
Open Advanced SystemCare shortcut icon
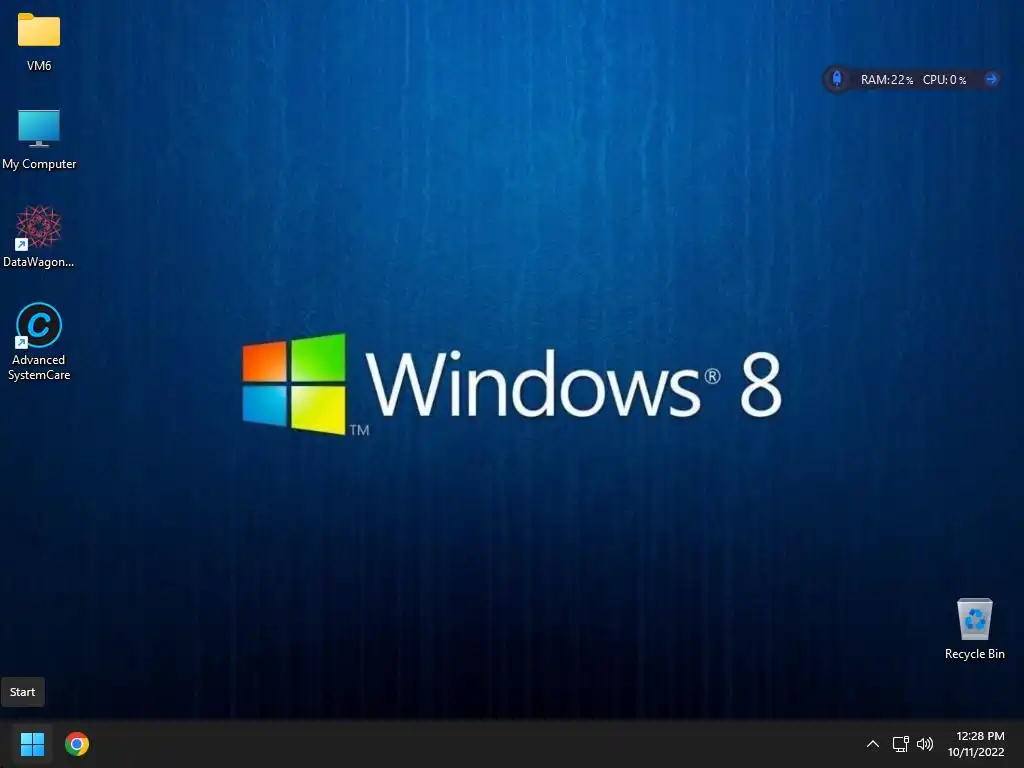[x=39, y=325]
